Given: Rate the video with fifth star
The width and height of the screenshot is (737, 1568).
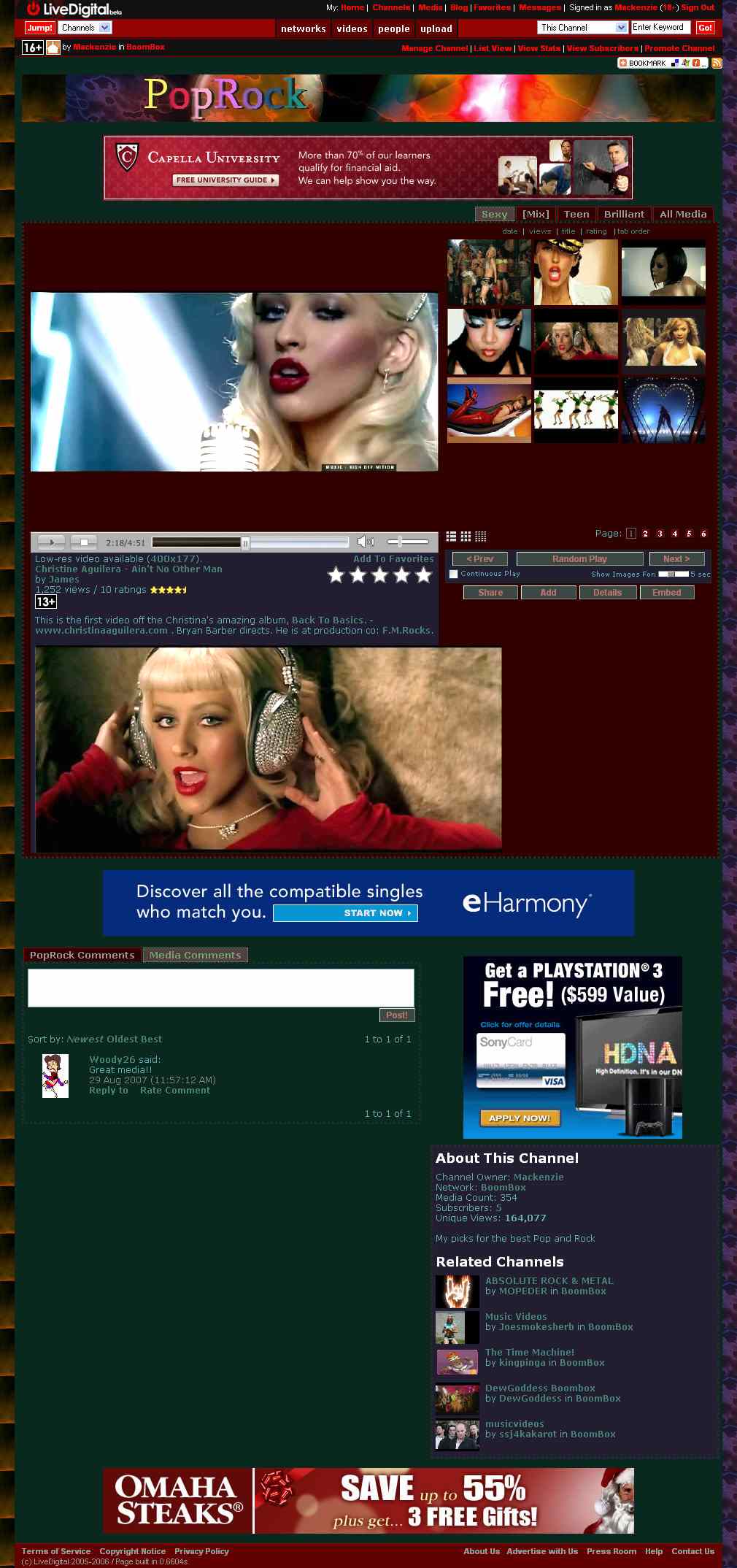Looking at the screenshot, I should (423, 575).
